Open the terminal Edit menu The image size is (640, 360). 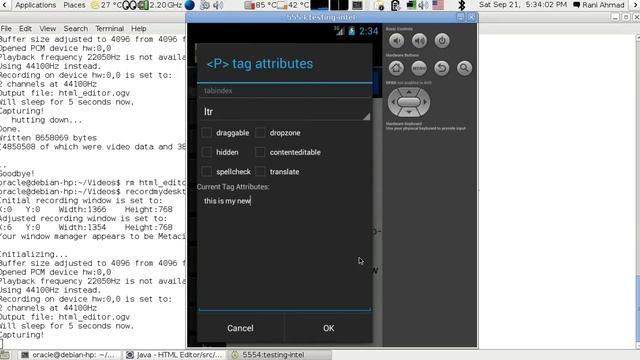pyautogui.click(x=25, y=29)
